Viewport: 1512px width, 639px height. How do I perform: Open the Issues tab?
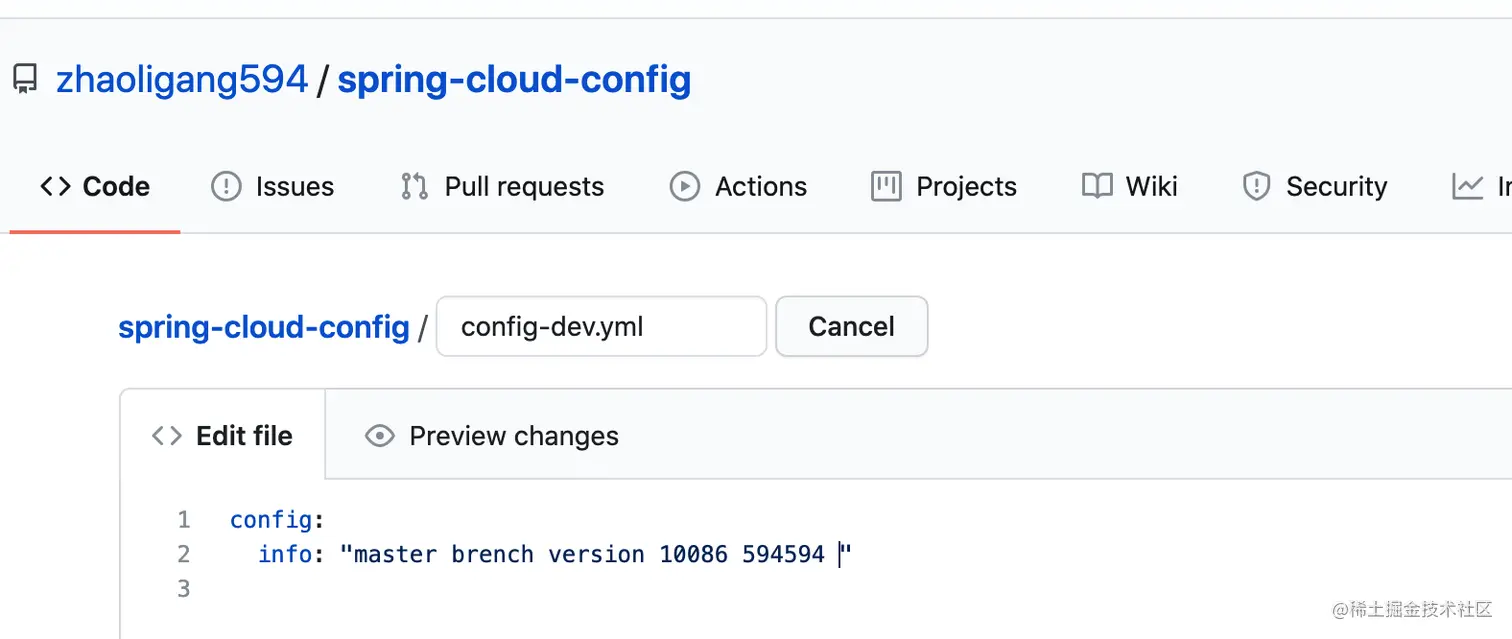[272, 186]
